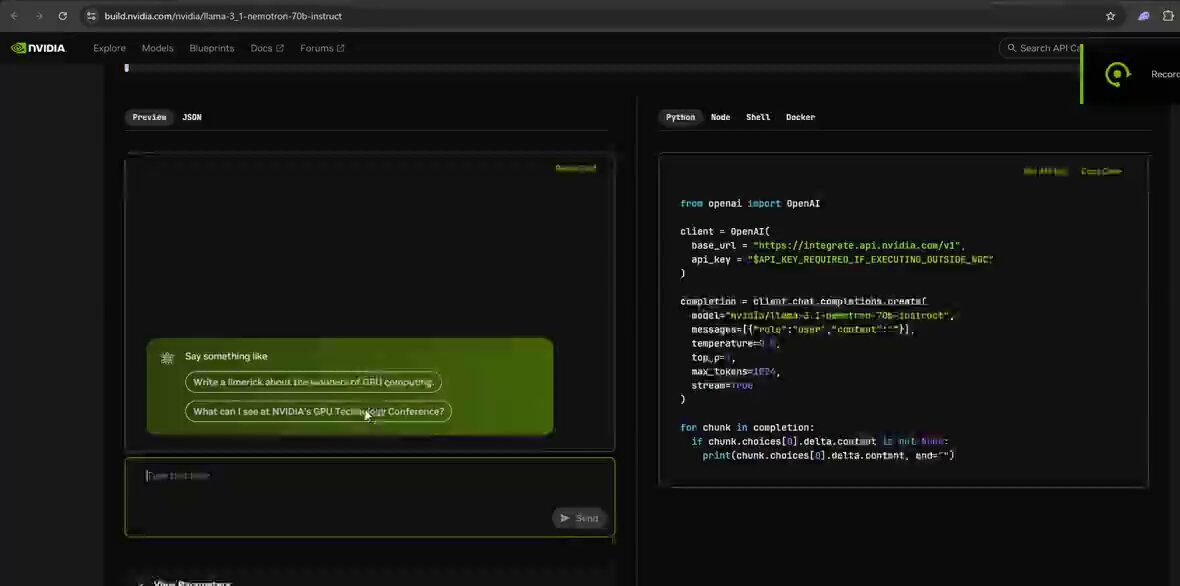Select the Shell code tab
1180x586 pixels.
758,117
